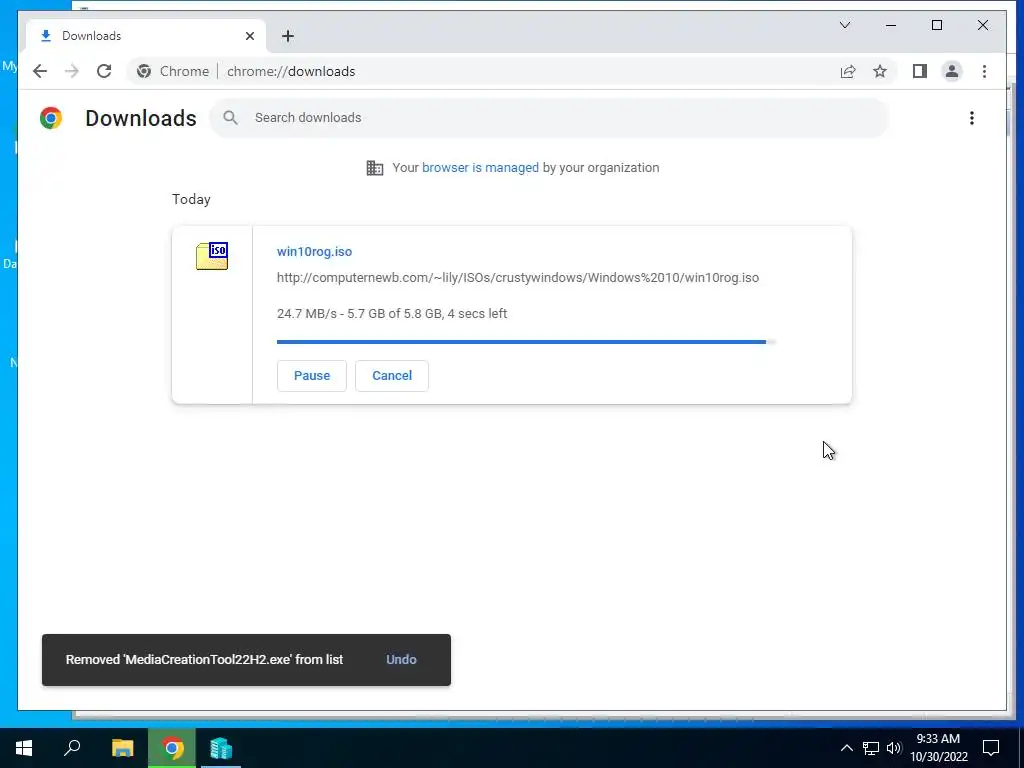Screen dimensions: 1024x768
Task: Close the Downloads tab
Action: point(249,36)
